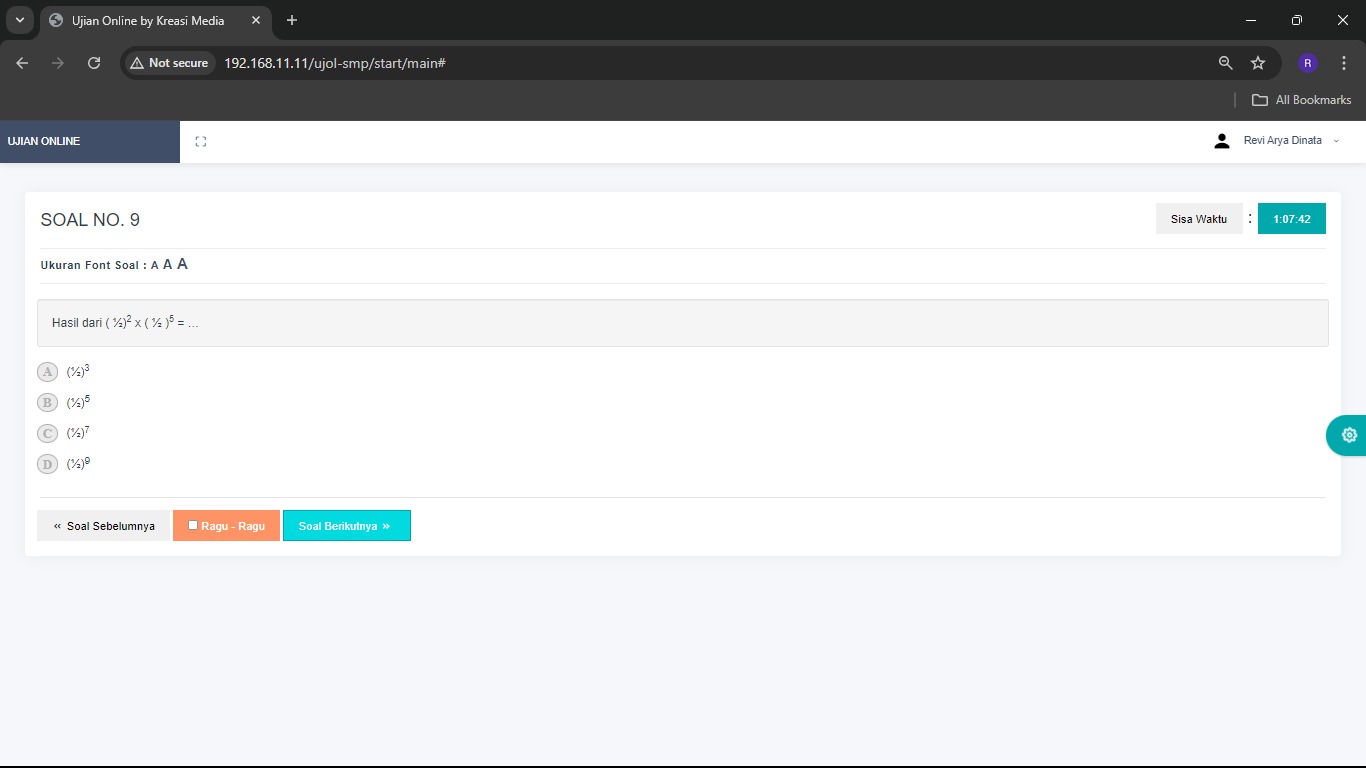Toggle fullscreen icon in header
This screenshot has height=768, width=1366.
tap(201, 142)
